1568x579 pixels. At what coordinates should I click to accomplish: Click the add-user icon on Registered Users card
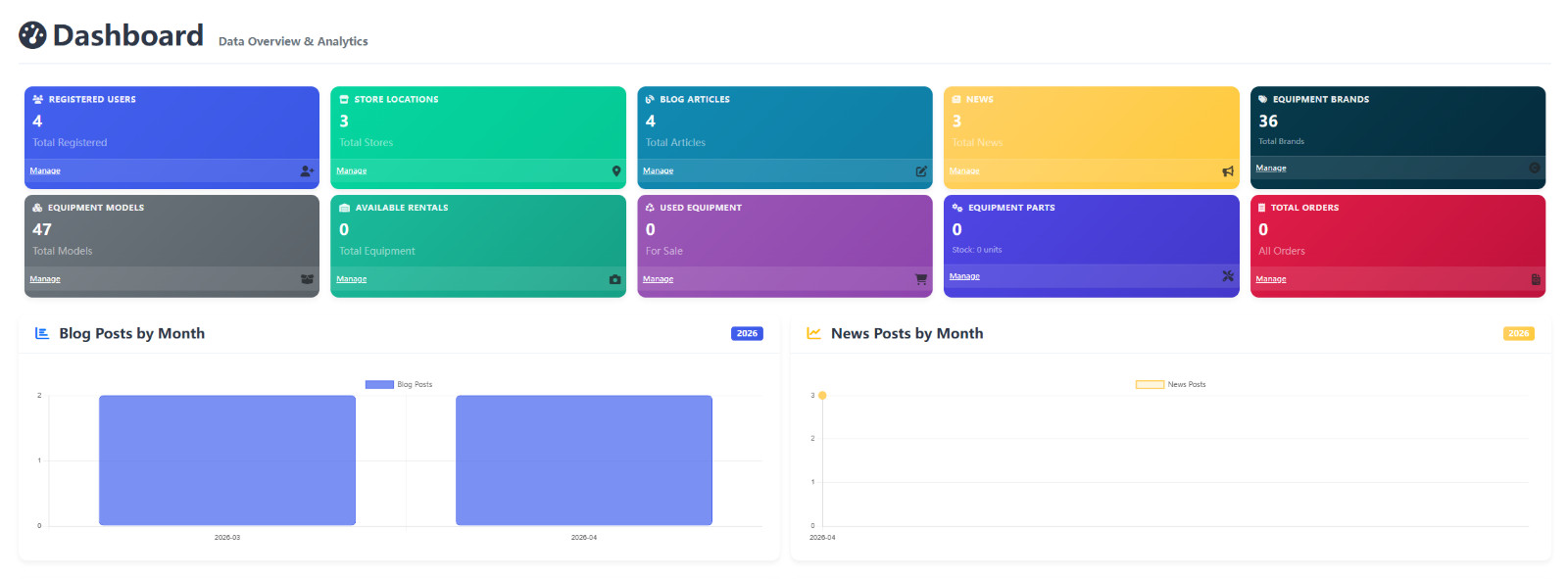tap(307, 170)
